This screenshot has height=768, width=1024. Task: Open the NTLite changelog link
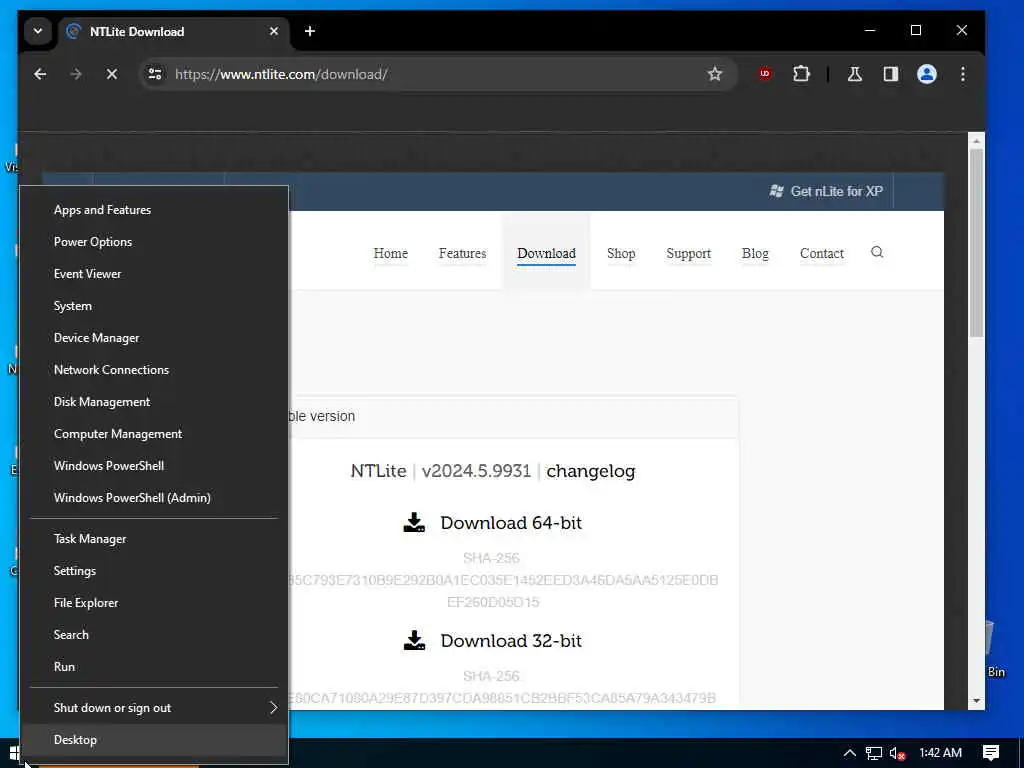tap(590, 471)
